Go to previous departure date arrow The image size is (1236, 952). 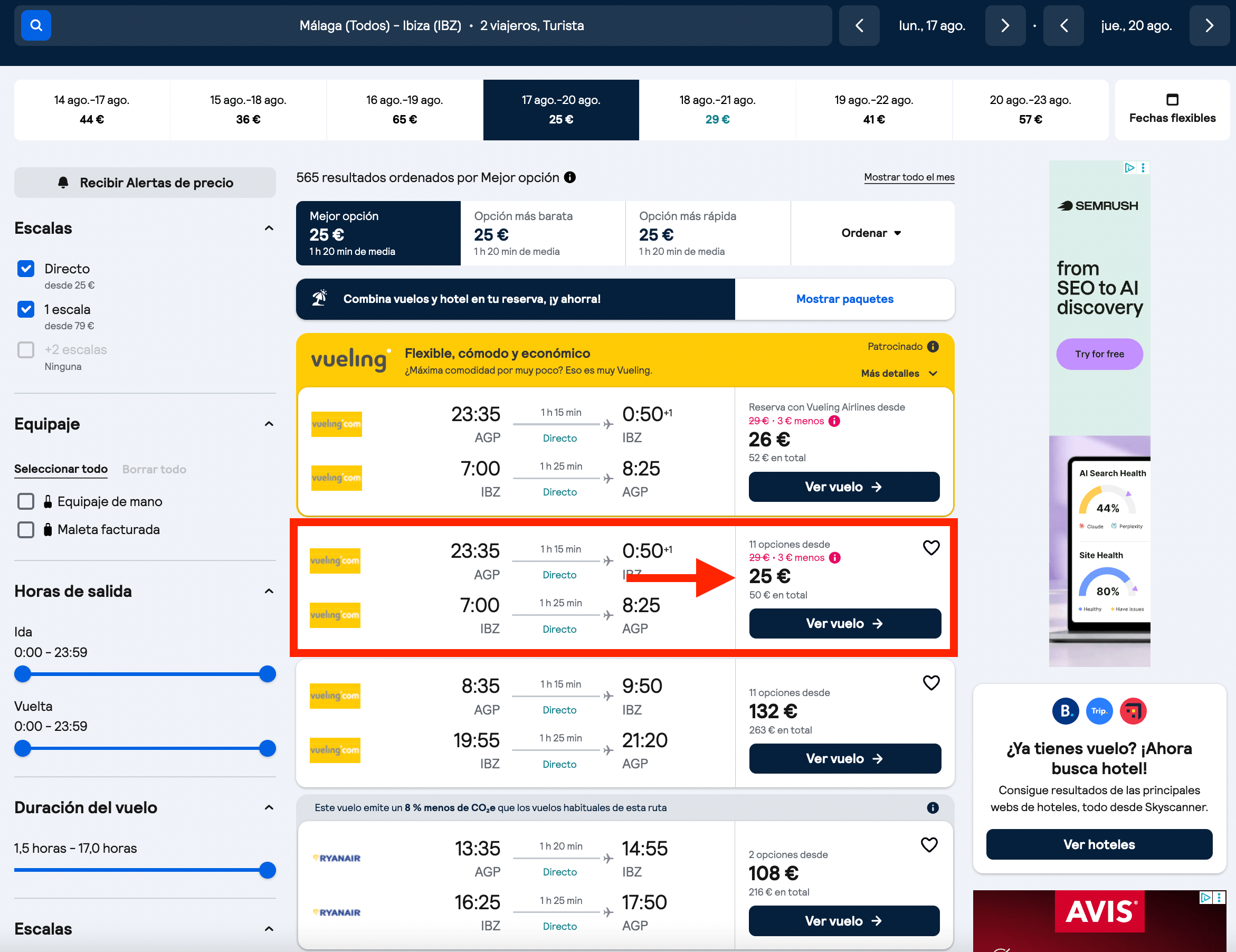[x=859, y=25]
